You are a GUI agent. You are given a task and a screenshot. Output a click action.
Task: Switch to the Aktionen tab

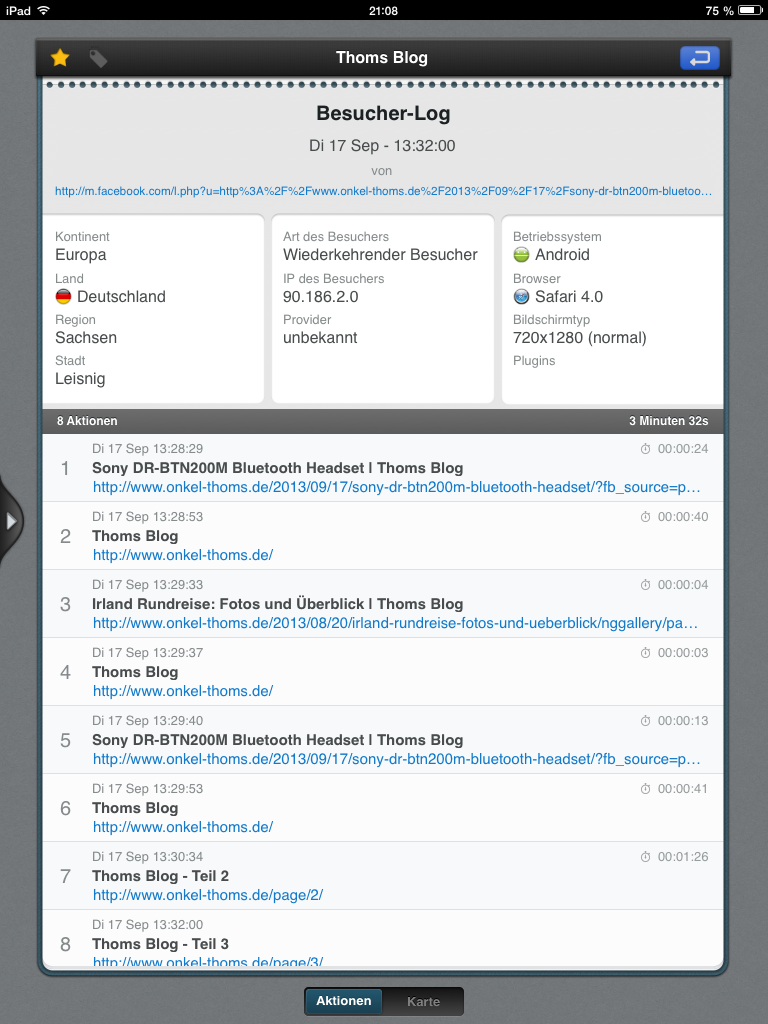pyautogui.click(x=344, y=1000)
